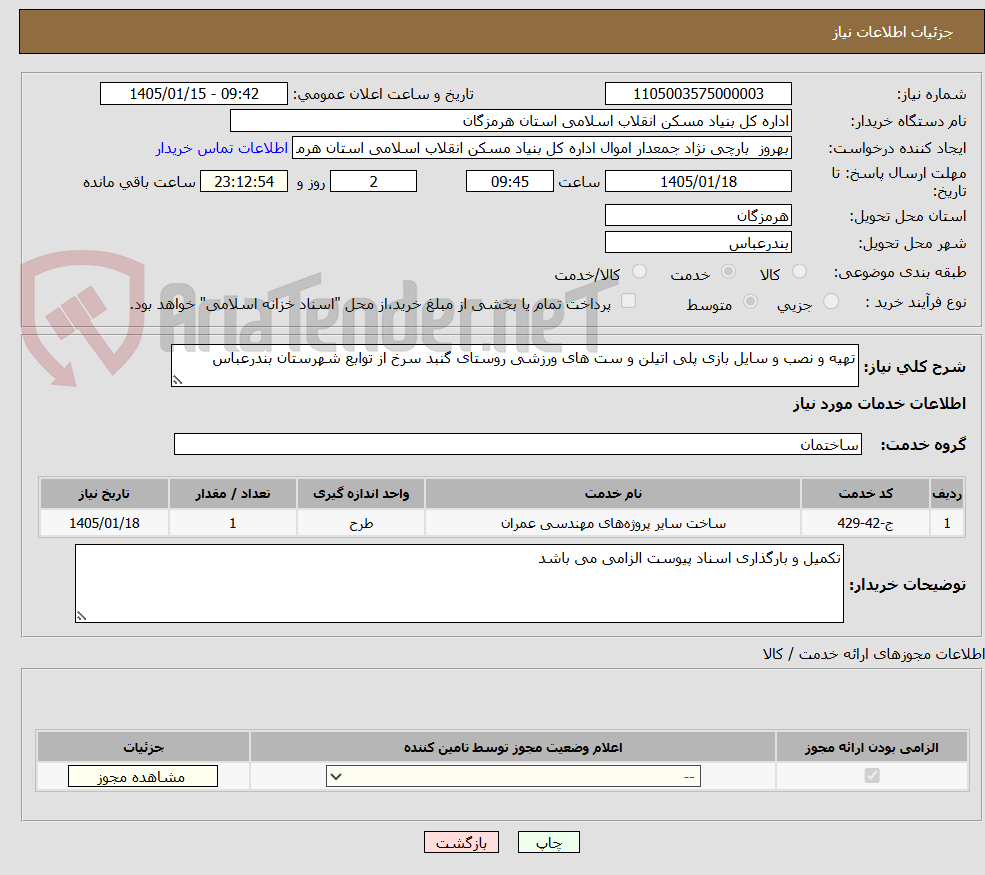Click the need date cell 1405/01/18 in table
This screenshot has height=875, width=985.
[x=104, y=523]
